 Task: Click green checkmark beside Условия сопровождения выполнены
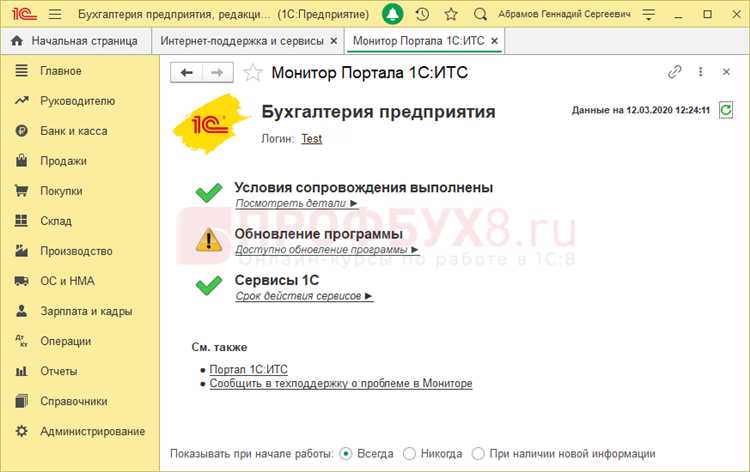pos(209,192)
